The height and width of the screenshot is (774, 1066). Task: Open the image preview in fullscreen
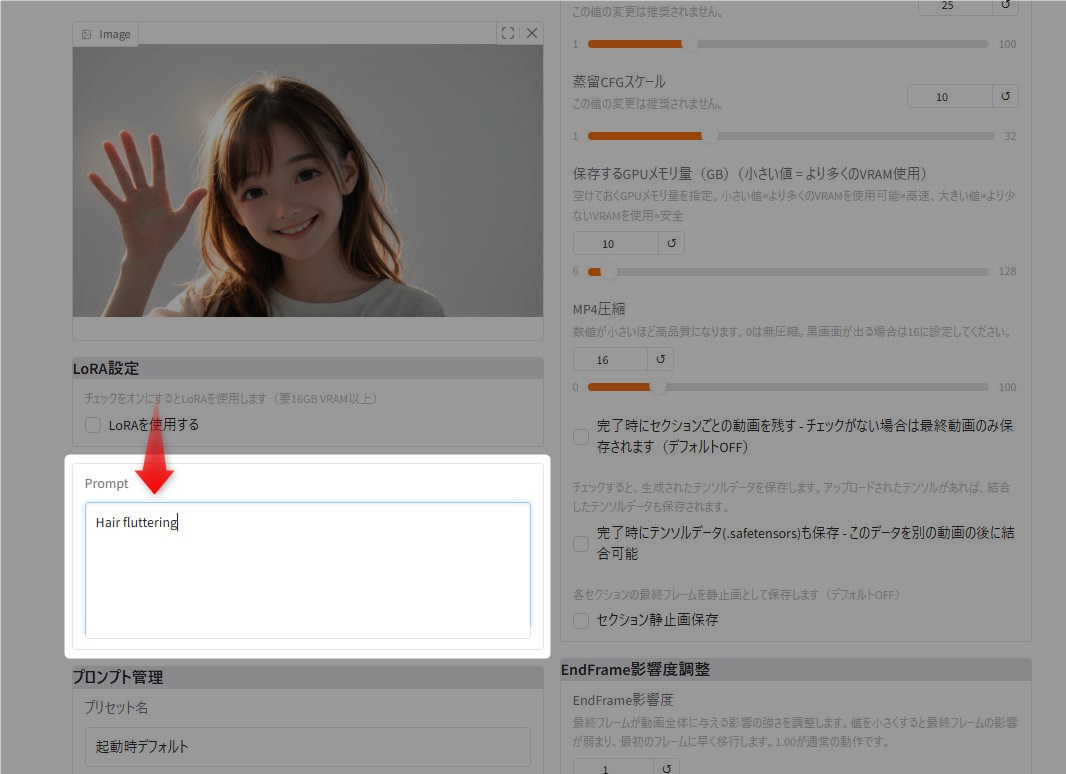508,33
